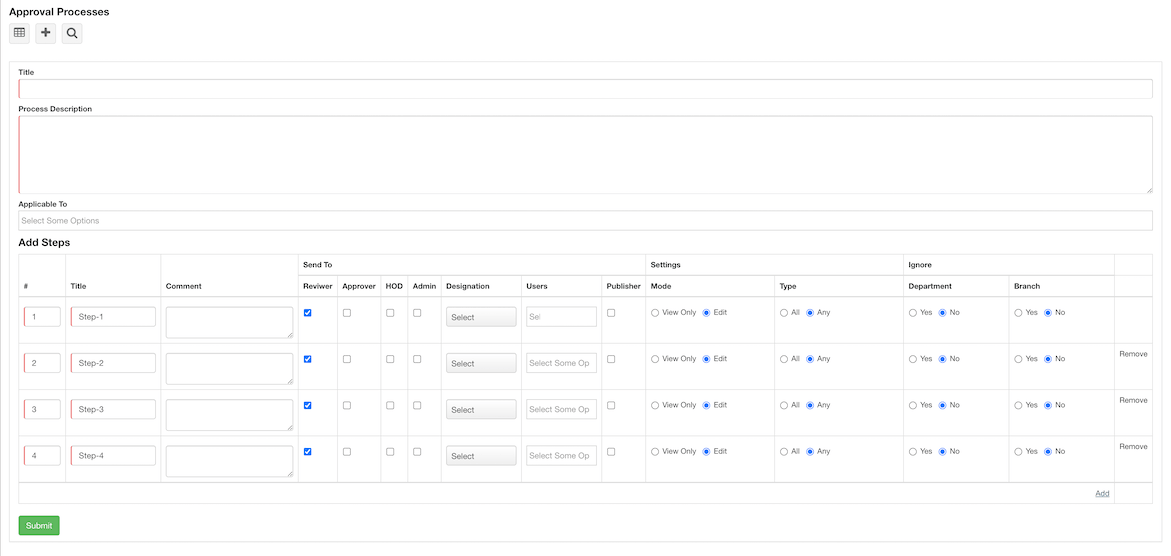
Task: Click the Step-4 title input
Action: click(113, 456)
